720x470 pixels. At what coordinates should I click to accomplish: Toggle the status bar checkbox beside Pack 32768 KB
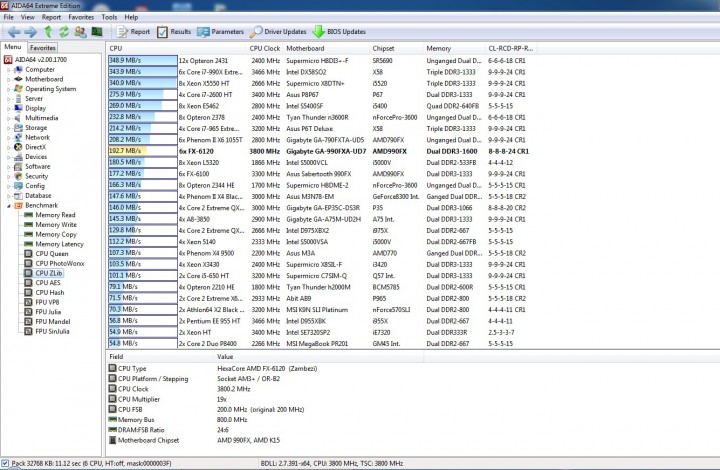[5, 463]
